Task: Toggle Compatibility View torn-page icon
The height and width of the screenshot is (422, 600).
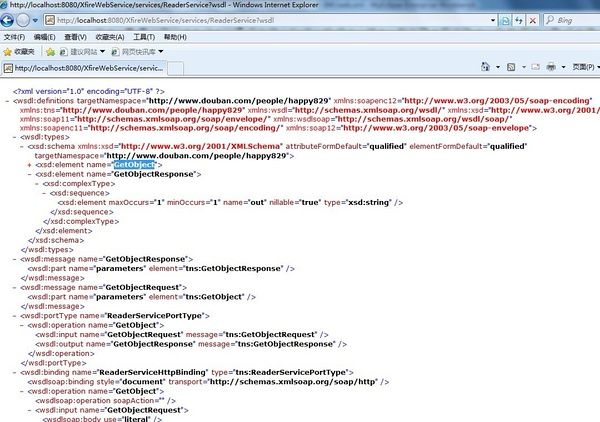Action: tap(505, 20)
